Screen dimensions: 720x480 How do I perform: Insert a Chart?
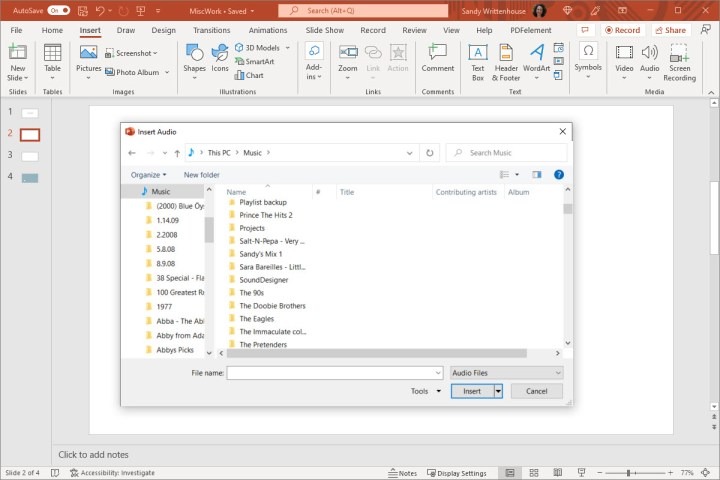click(249, 75)
